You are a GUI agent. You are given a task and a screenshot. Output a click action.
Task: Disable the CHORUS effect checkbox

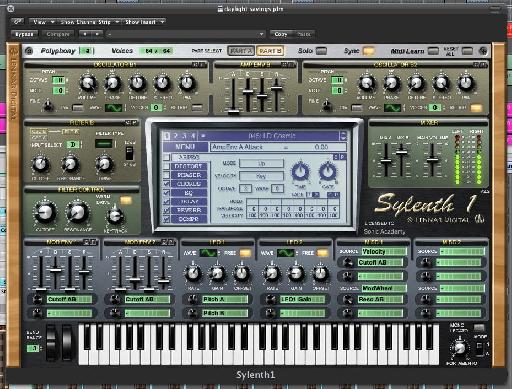click(167, 184)
